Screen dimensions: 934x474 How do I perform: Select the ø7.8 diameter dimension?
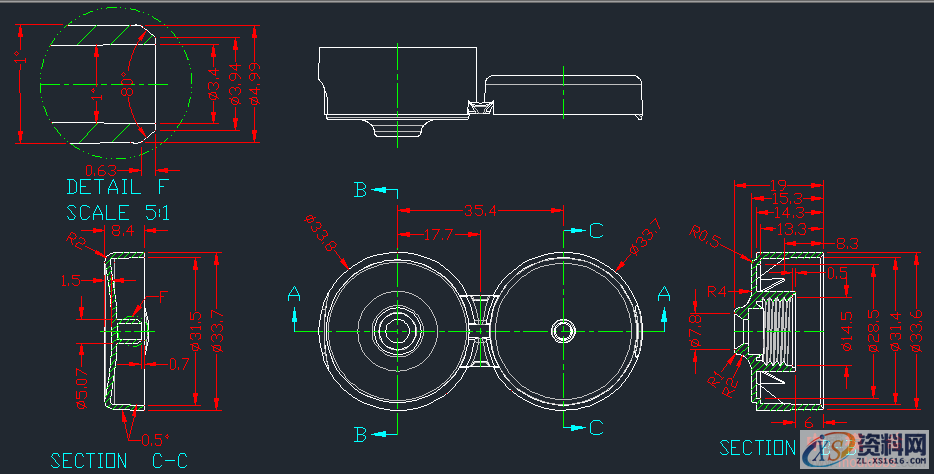(695, 328)
